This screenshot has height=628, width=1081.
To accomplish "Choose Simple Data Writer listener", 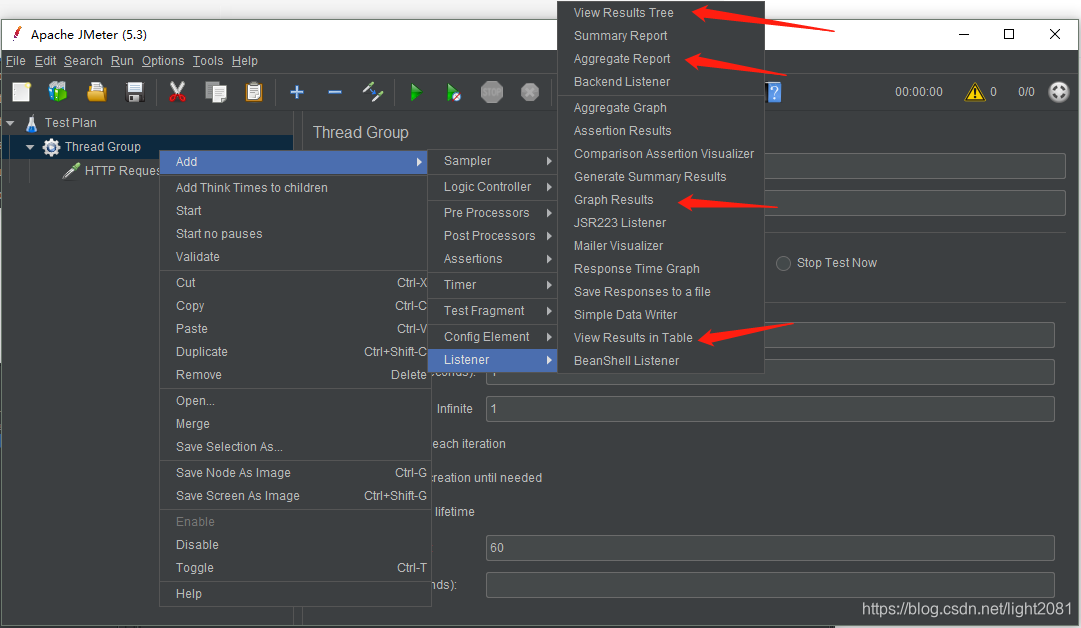I will click(x=660, y=314).
